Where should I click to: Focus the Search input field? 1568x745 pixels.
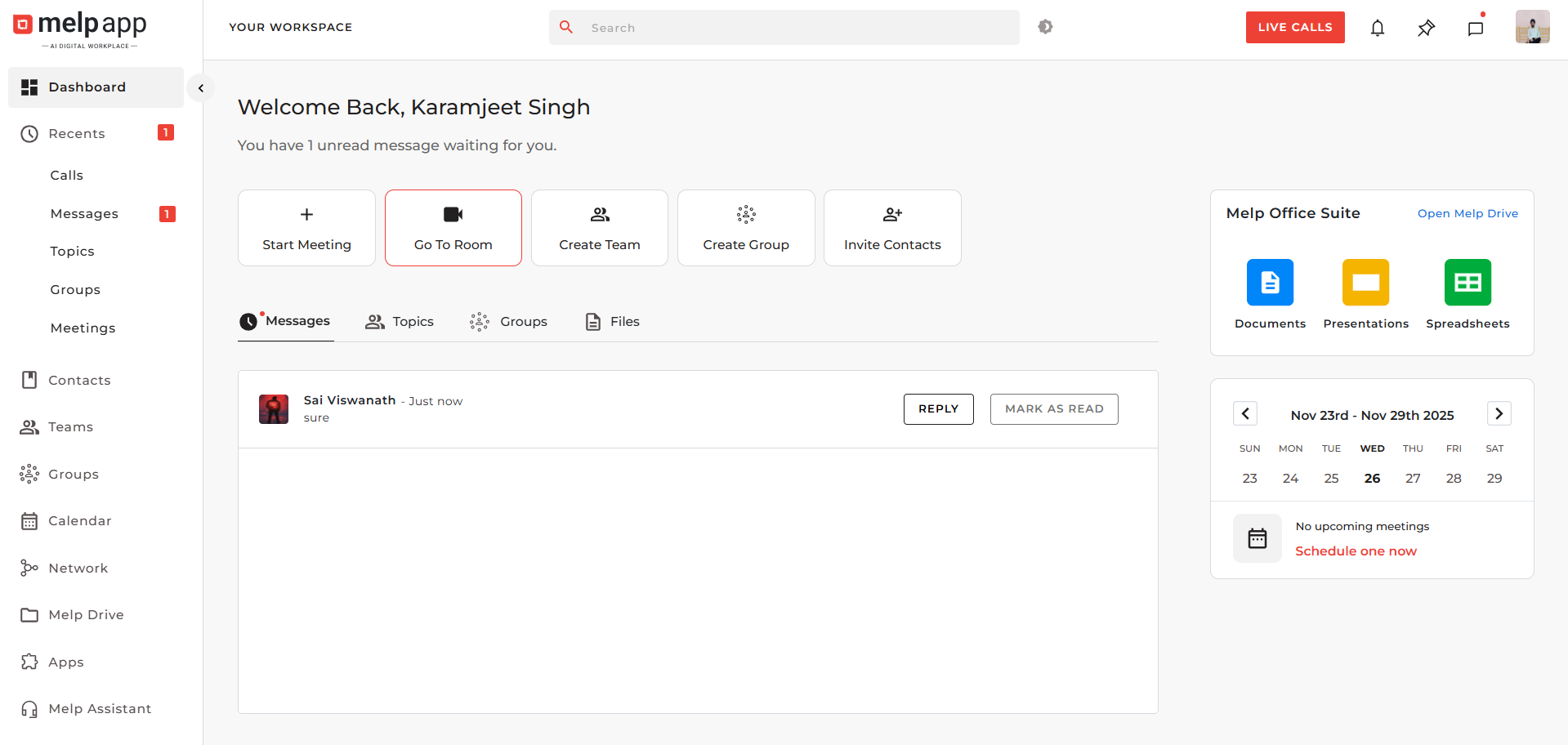[784, 28]
